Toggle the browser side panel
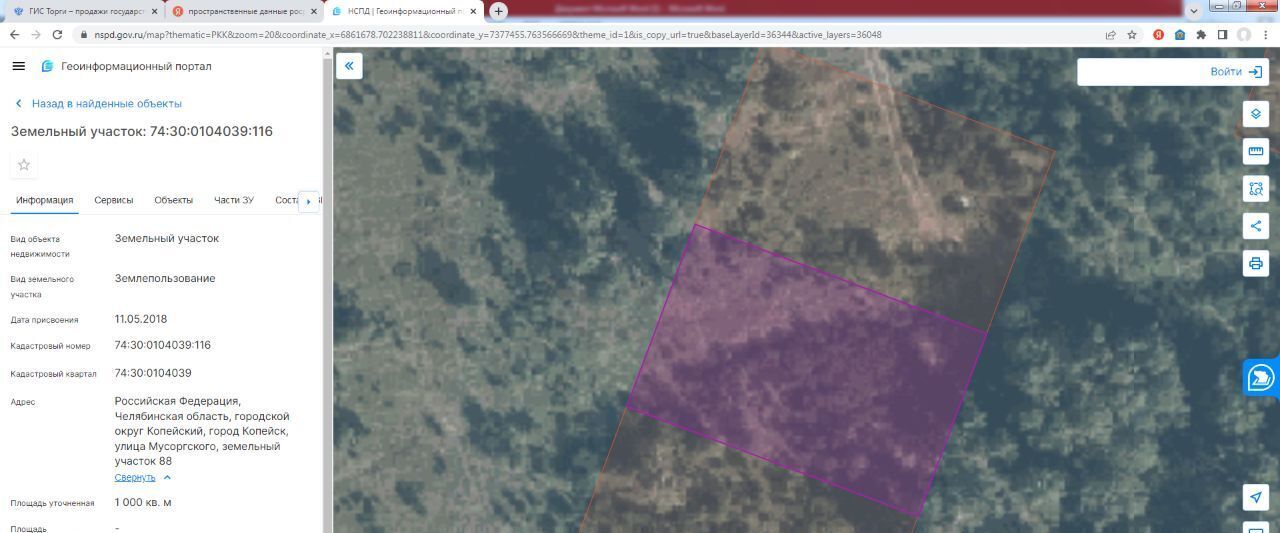The image size is (1280, 533). point(1222,34)
